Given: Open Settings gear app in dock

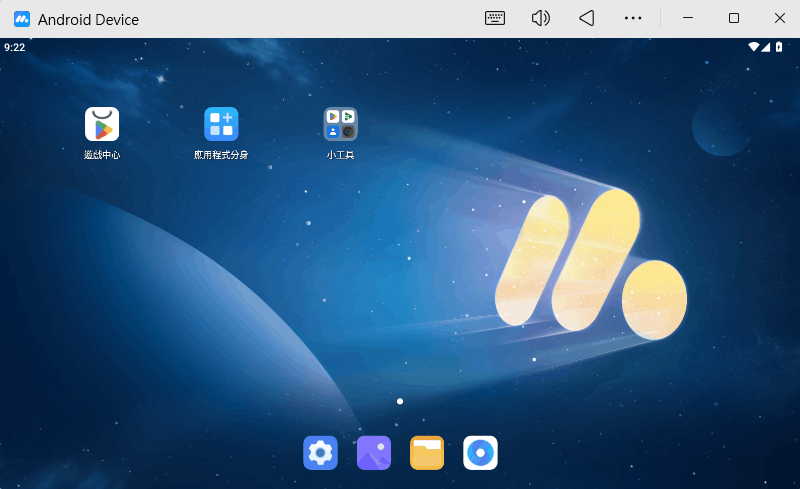Looking at the screenshot, I should [x=320, y=453].
